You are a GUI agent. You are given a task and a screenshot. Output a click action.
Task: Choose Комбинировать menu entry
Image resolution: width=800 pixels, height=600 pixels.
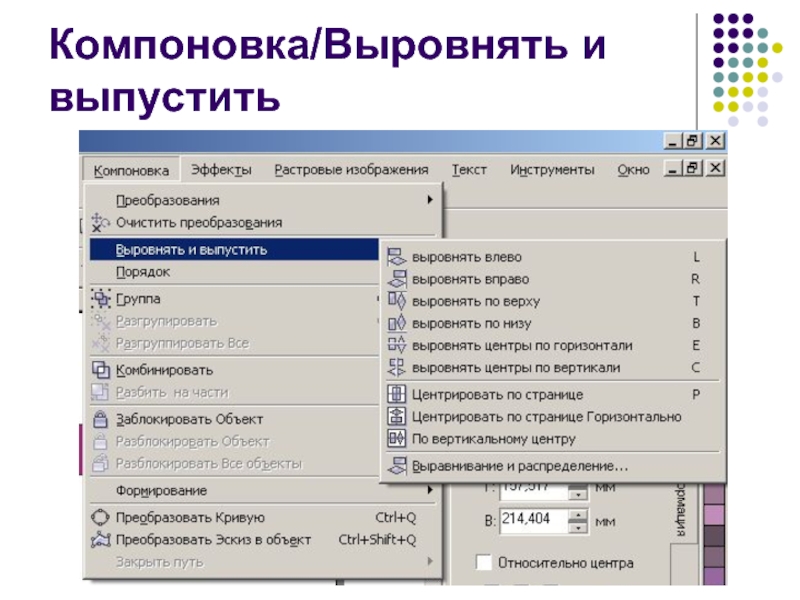234,370
